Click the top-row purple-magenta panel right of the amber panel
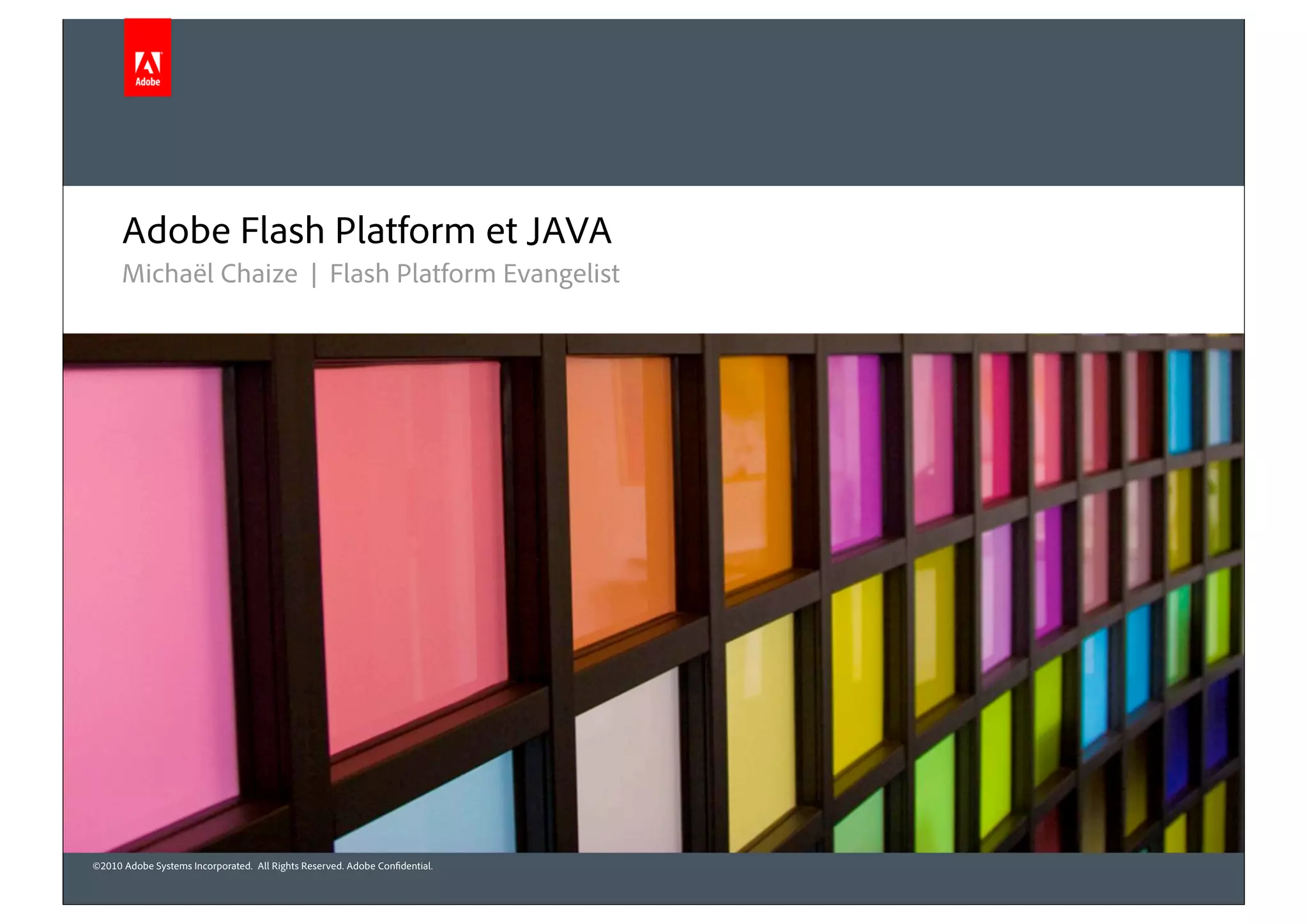 coord(855,447)
